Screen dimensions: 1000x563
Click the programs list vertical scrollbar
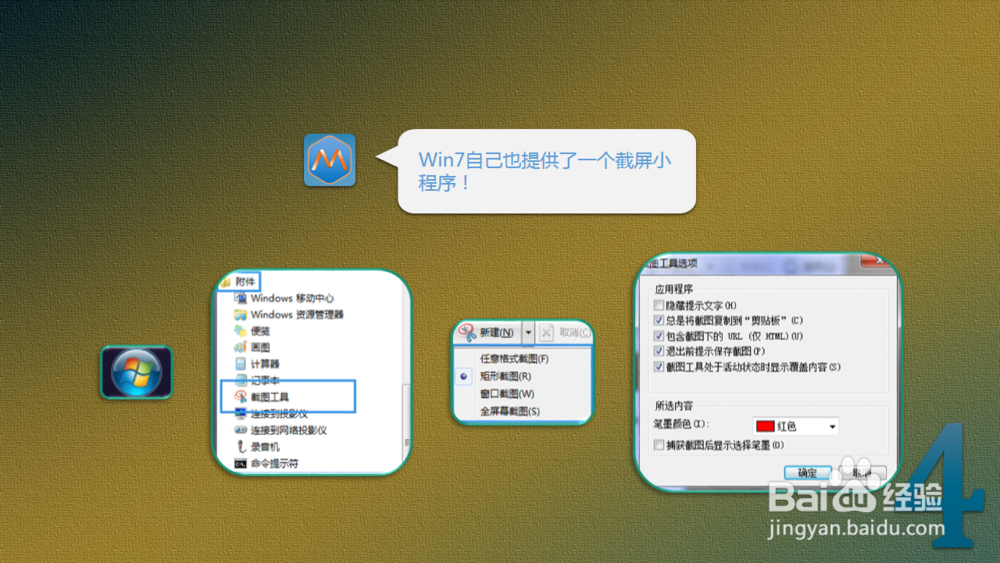406,424
